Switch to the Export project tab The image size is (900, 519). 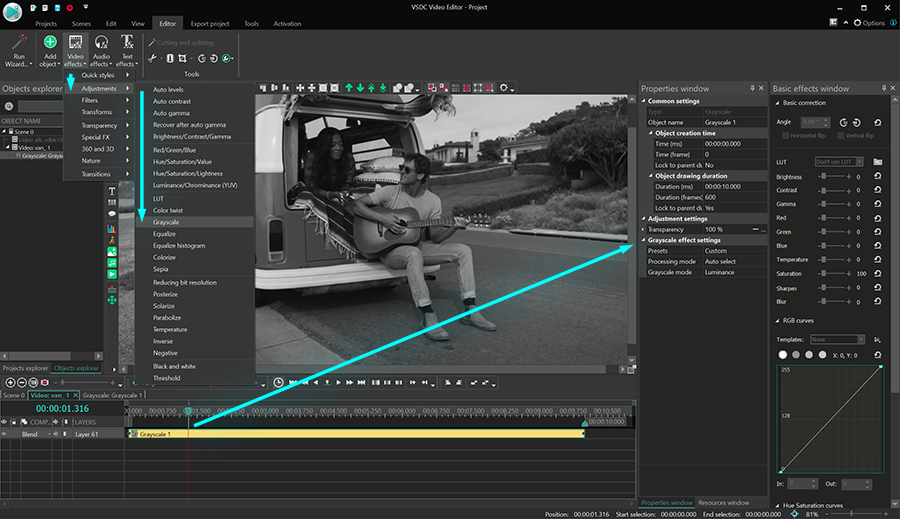pyautogui.click(x=209, y=22)
